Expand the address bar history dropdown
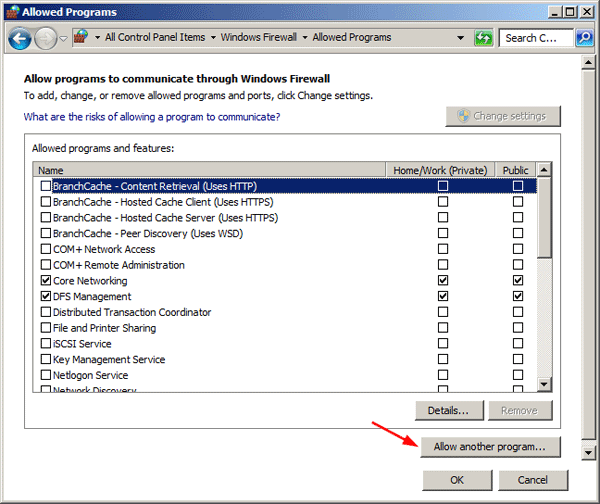Image resolution: width=600 pixels, height=504 pixels. coord(461,38)
